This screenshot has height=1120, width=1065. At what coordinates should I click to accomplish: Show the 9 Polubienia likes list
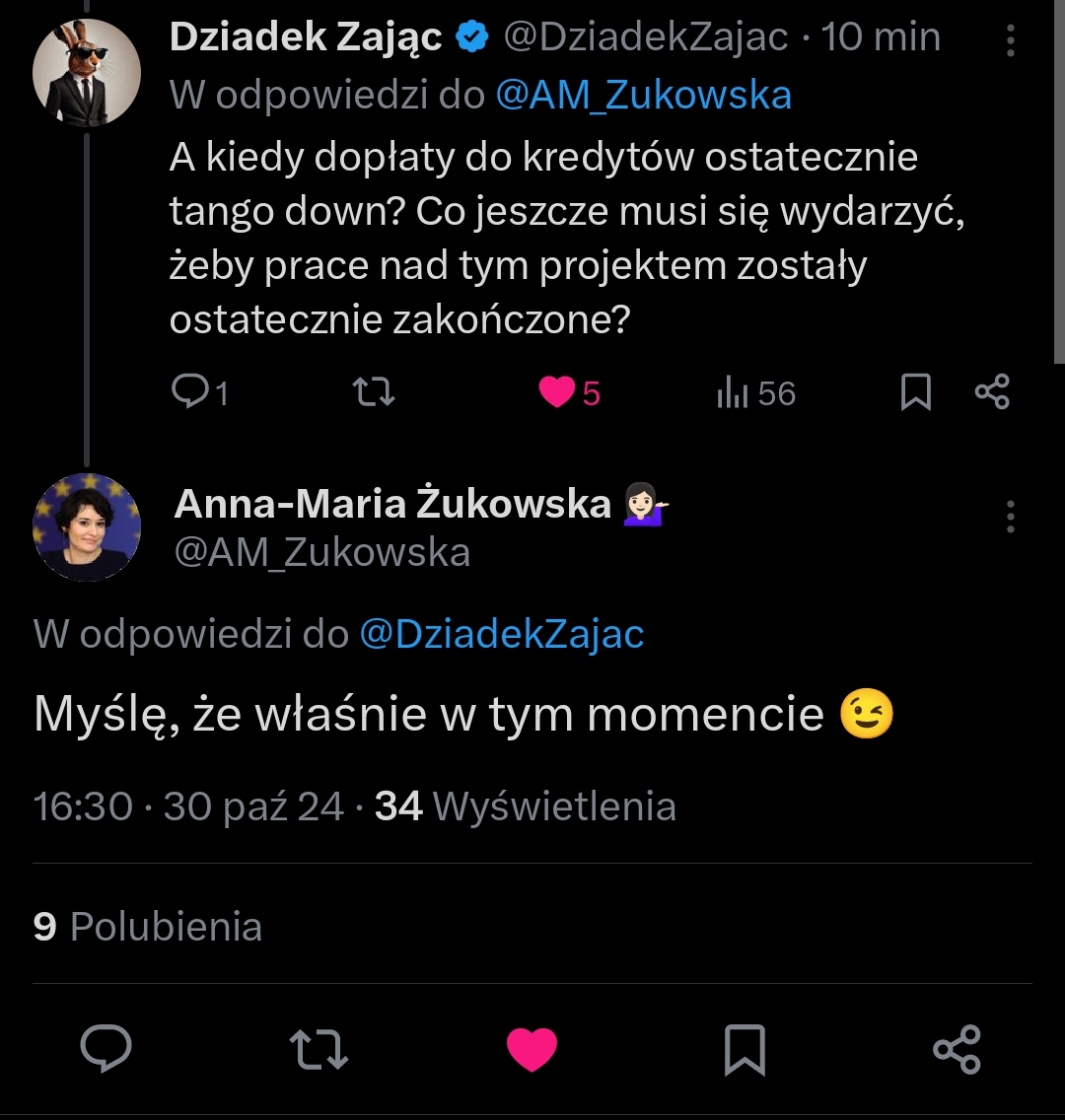148,927
